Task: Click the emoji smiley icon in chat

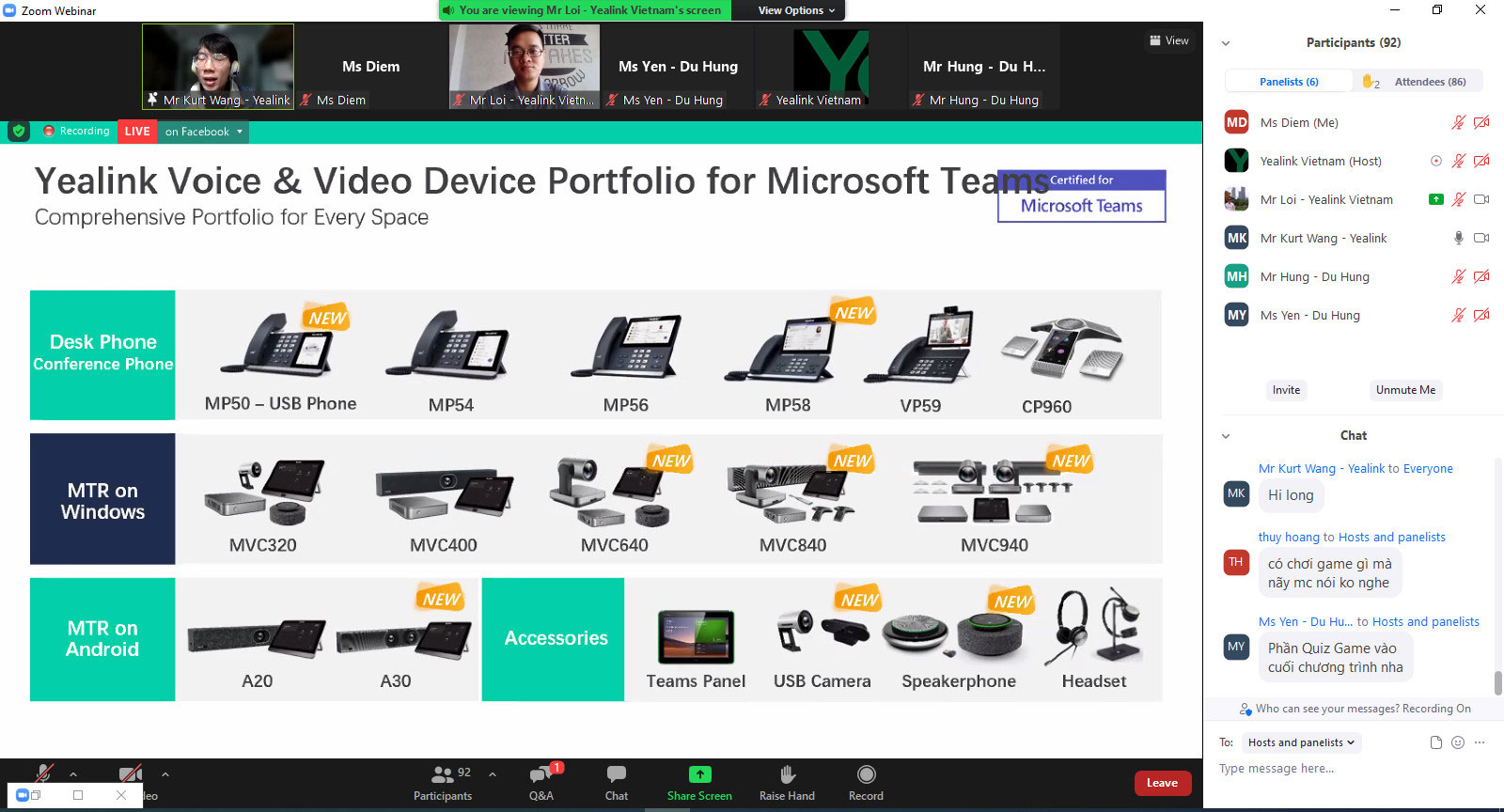Action: pos(1458,742)
